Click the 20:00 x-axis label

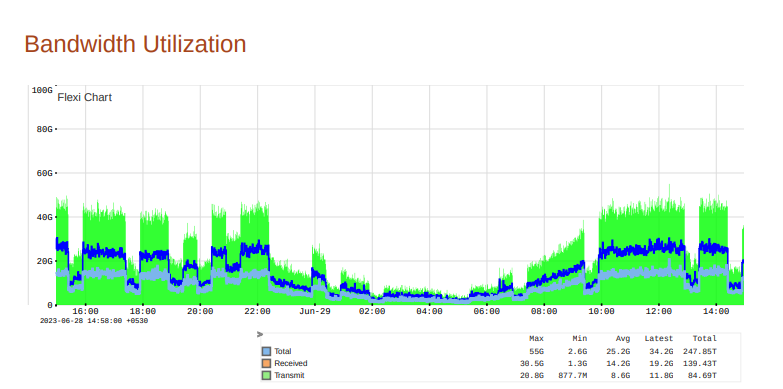[x=200, y=311]
